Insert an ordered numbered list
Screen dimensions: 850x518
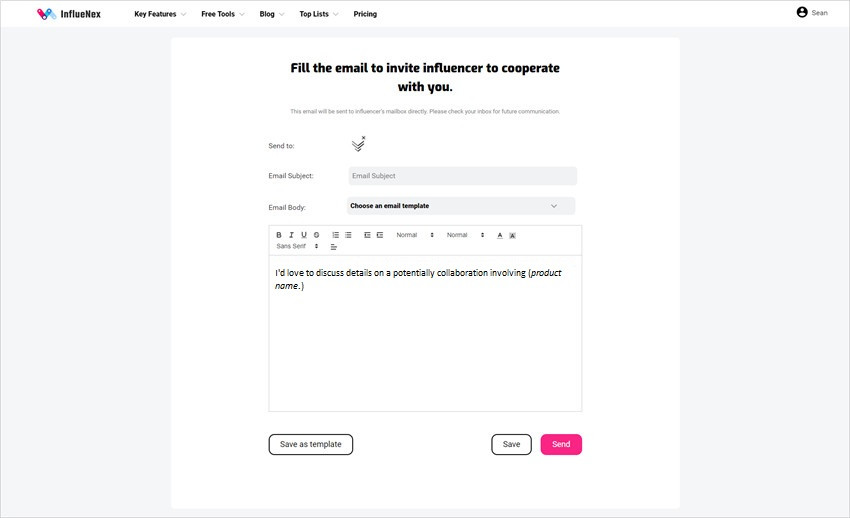336,235
